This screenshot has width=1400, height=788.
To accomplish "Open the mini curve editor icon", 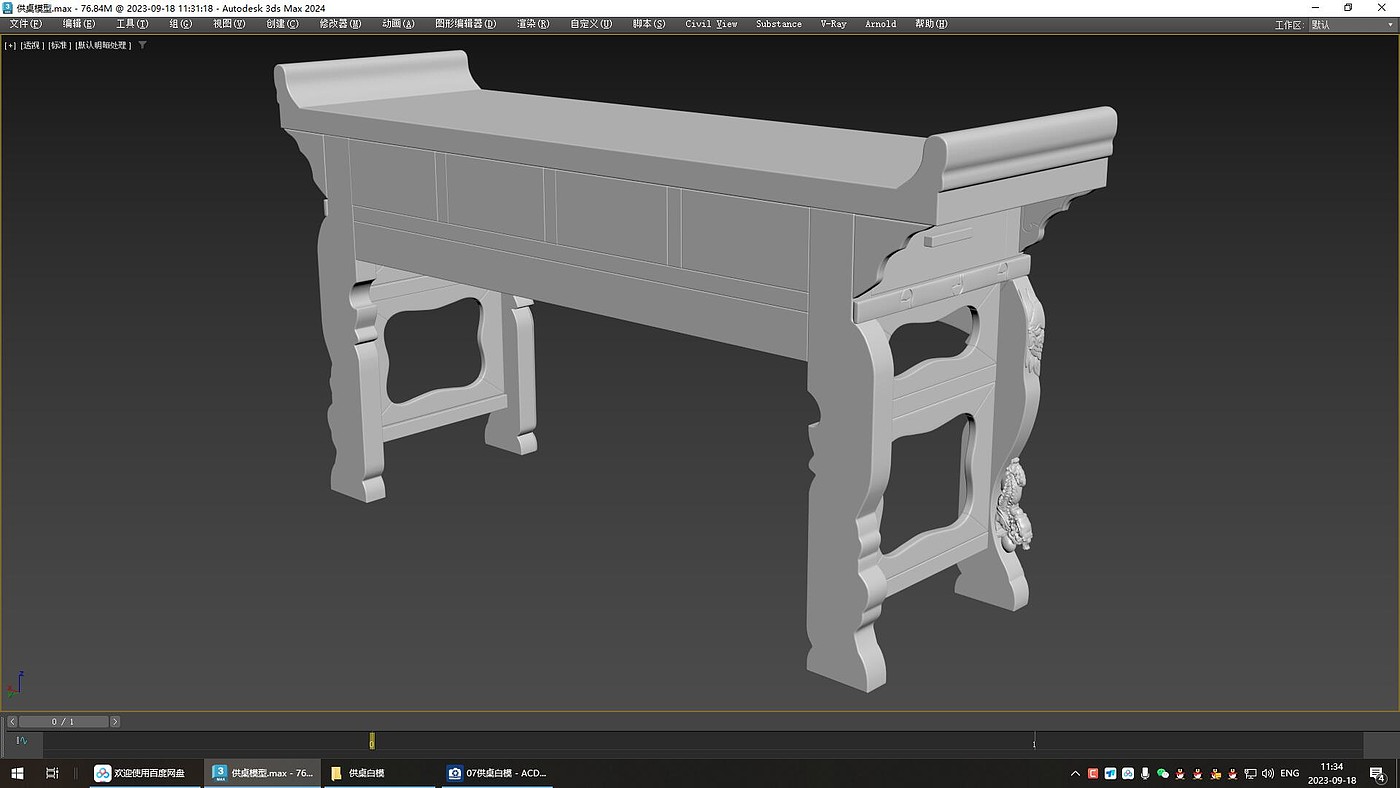I will pos(22,741).
